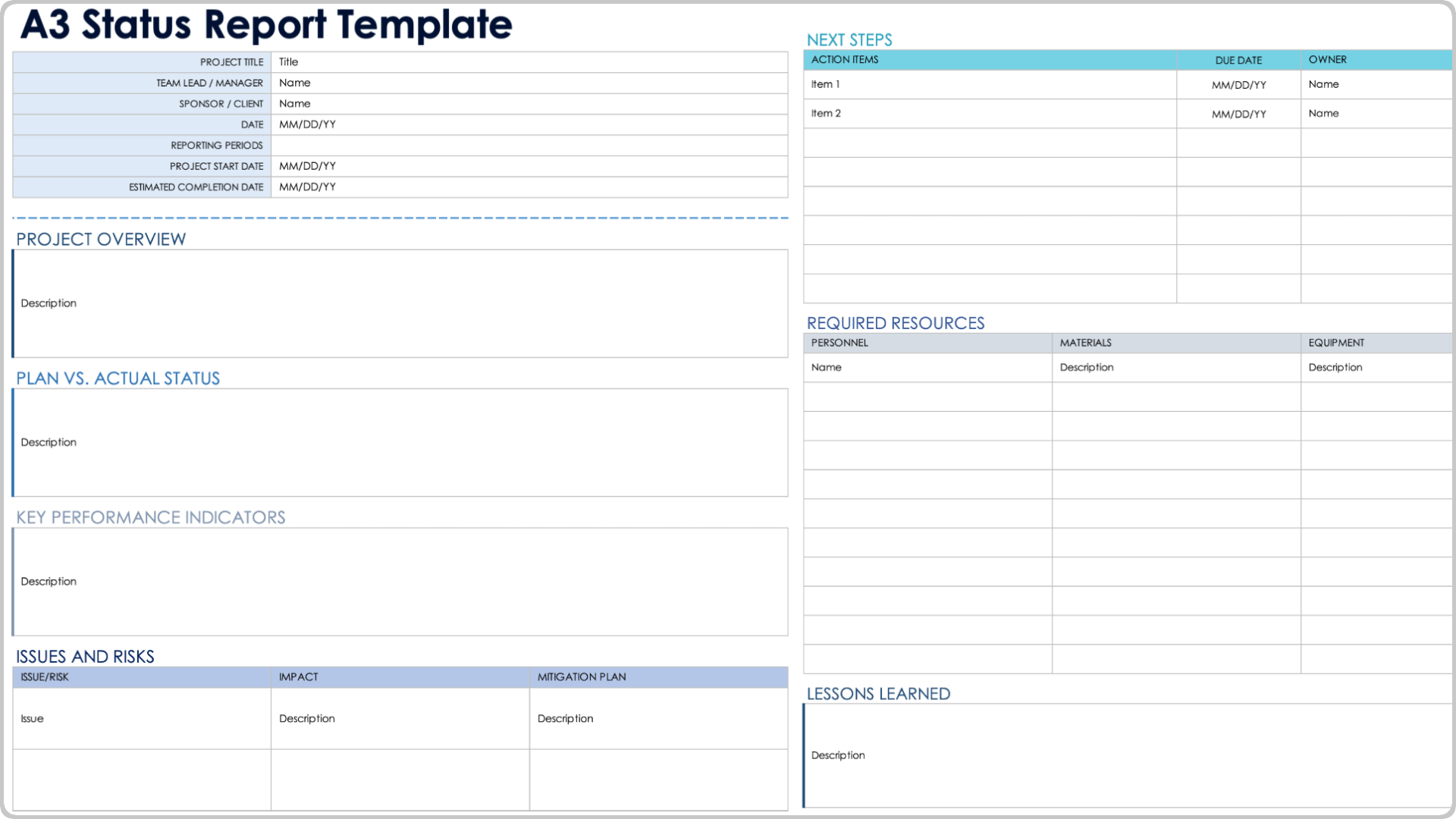This screenshot has height=819, width=1456.
Task: Click the Description cell under EQUIPMENT
Action: pyautogui.click(x=1377, y=368)
